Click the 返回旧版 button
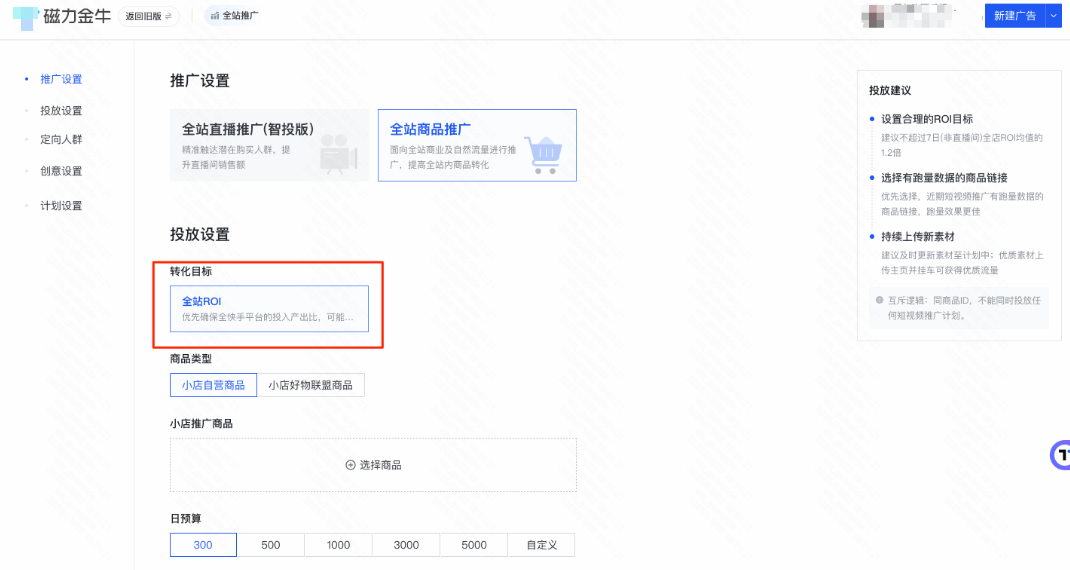 coord(148,16)
